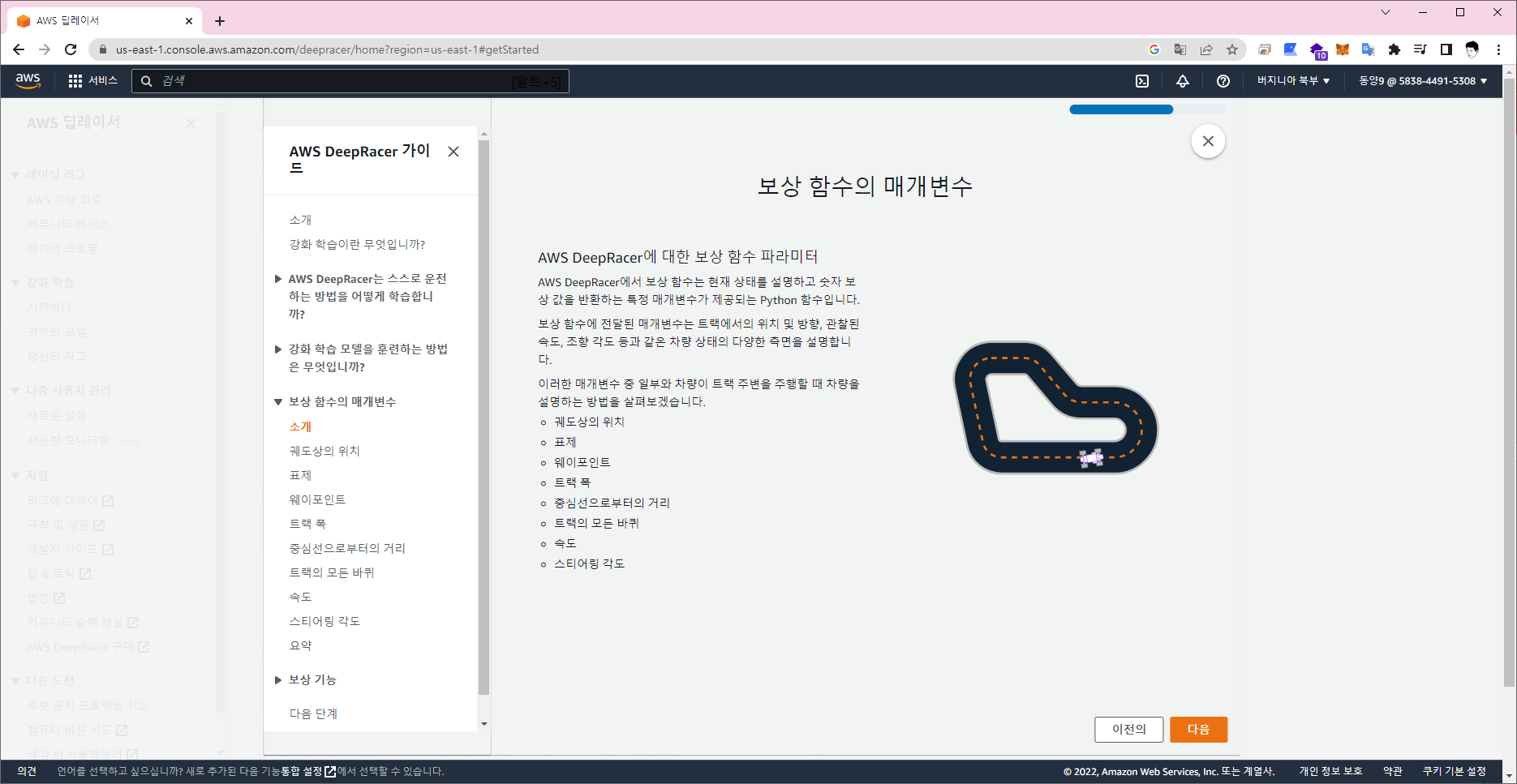The width and height of the screenshot is (1517, 784).
Task: Select guide item 스티어링 각도
Action: (x=324, y=621)
